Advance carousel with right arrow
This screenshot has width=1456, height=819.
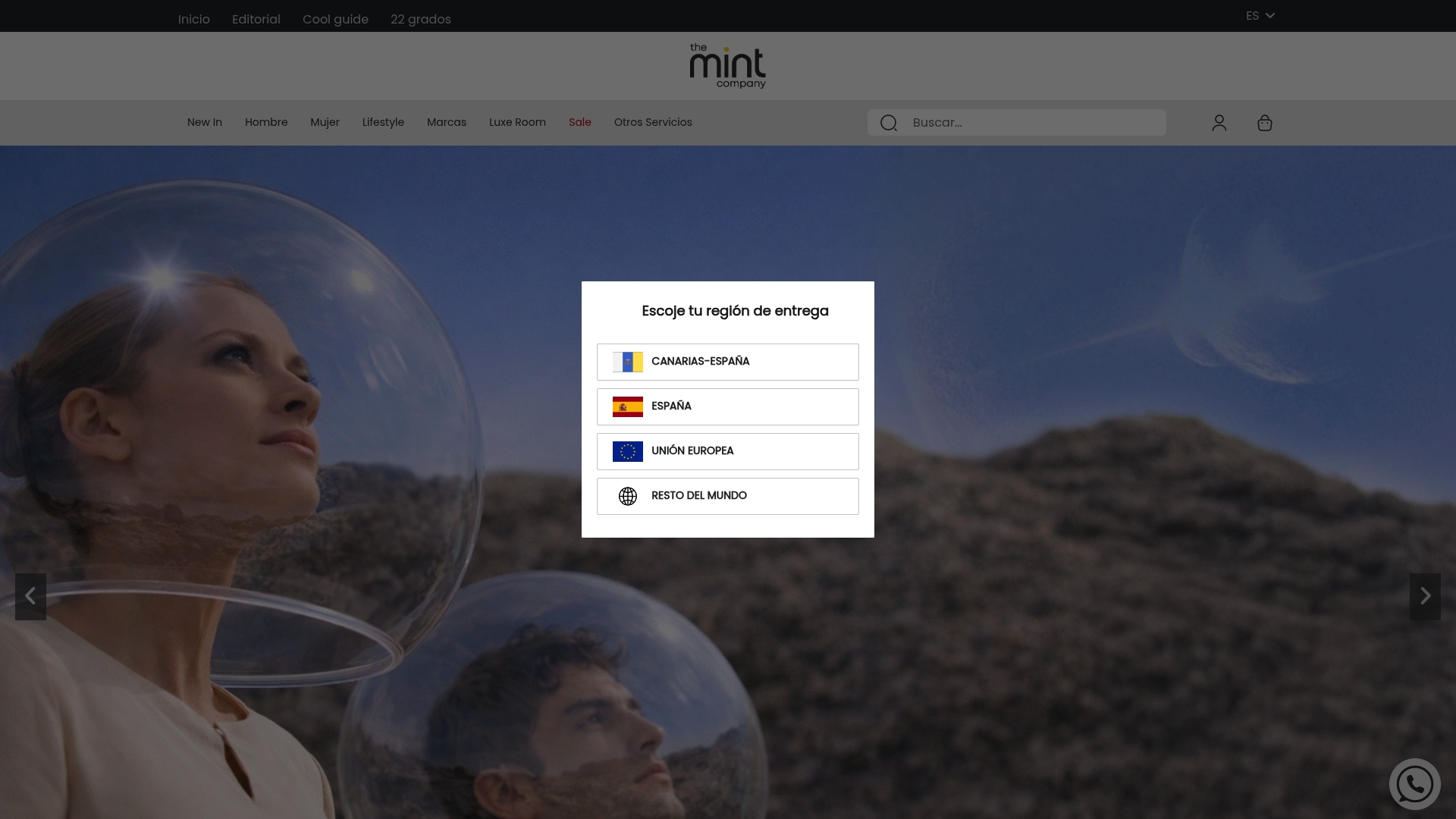click(x=1426, y=597)
